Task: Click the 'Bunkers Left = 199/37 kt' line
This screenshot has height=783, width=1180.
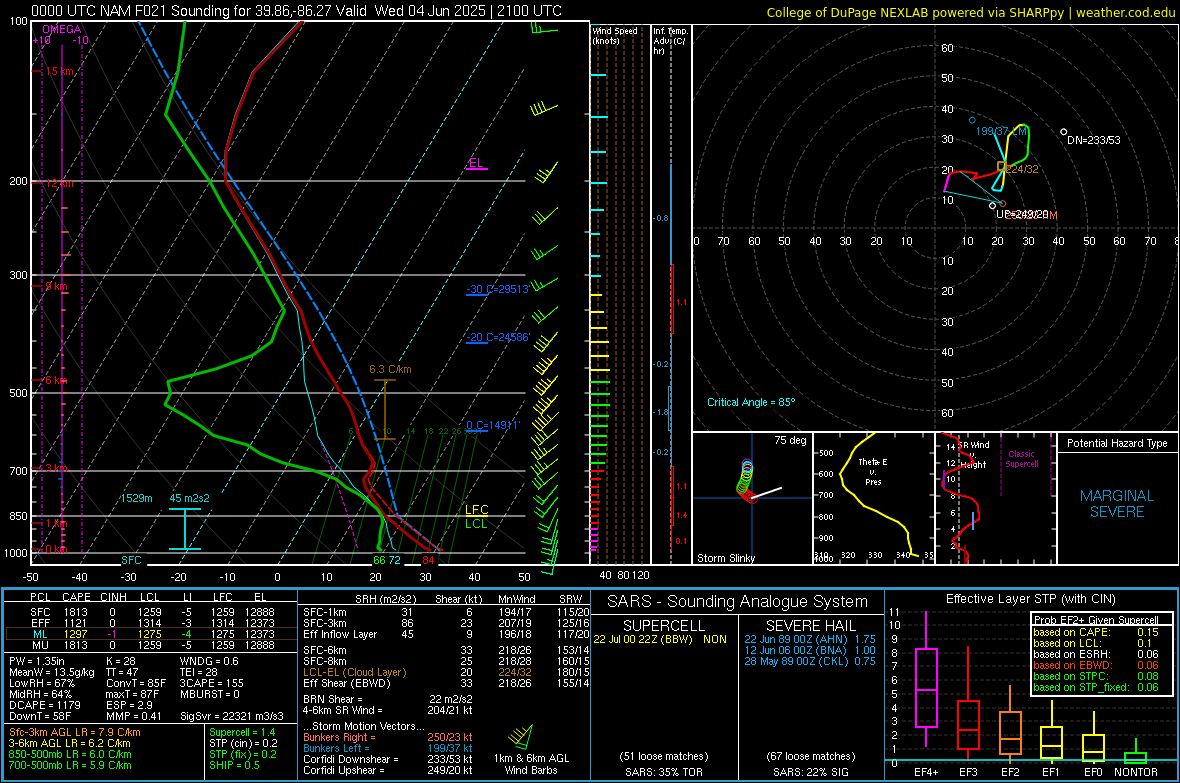Action: click(388, 748)
